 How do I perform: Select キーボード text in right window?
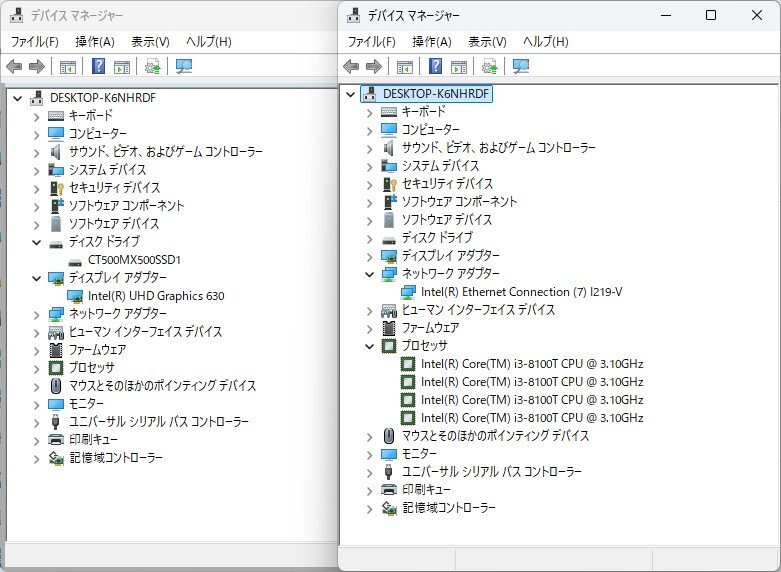(423, 112)
